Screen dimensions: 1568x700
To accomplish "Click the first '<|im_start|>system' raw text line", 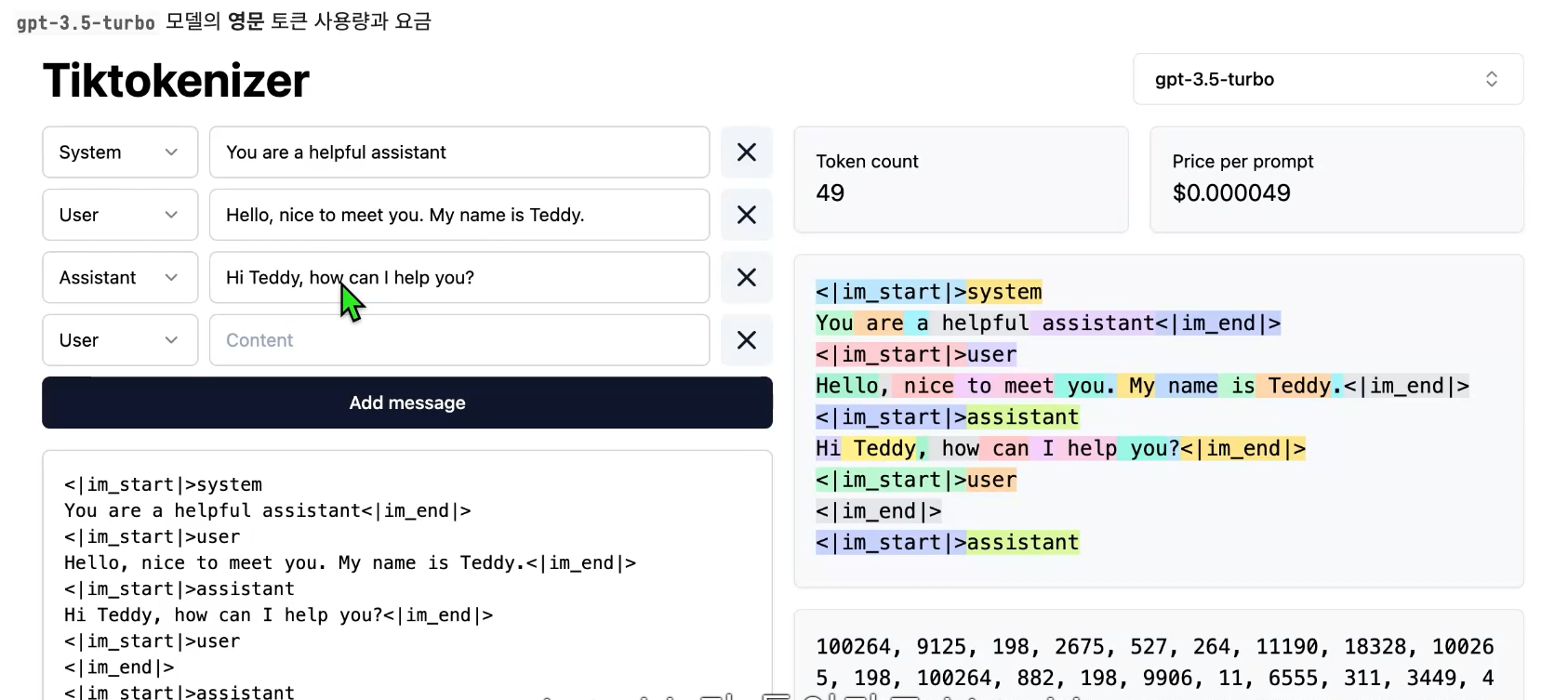I will coord(163,485).
